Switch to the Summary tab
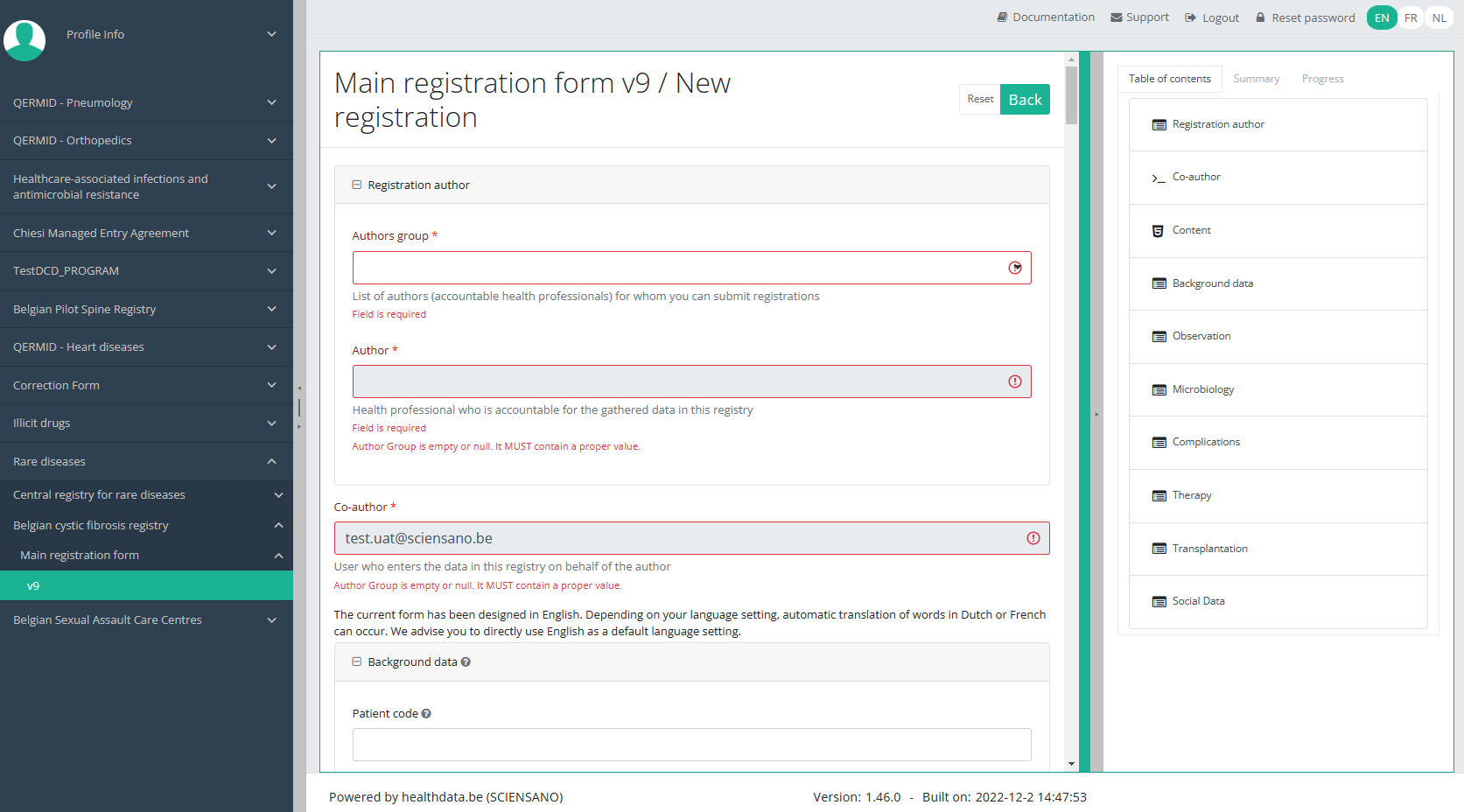 click(1256, 79)
